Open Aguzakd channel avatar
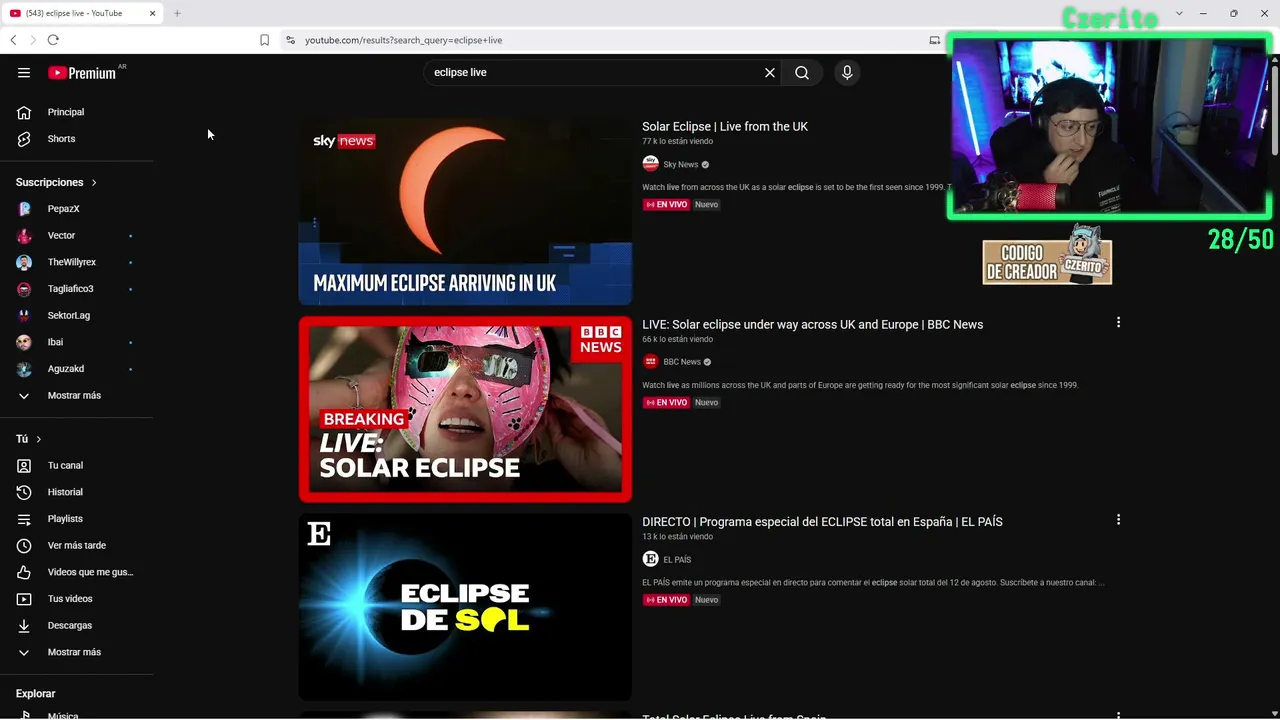The width and height of the screenshot is (1280, 720). tap(24, 369)
